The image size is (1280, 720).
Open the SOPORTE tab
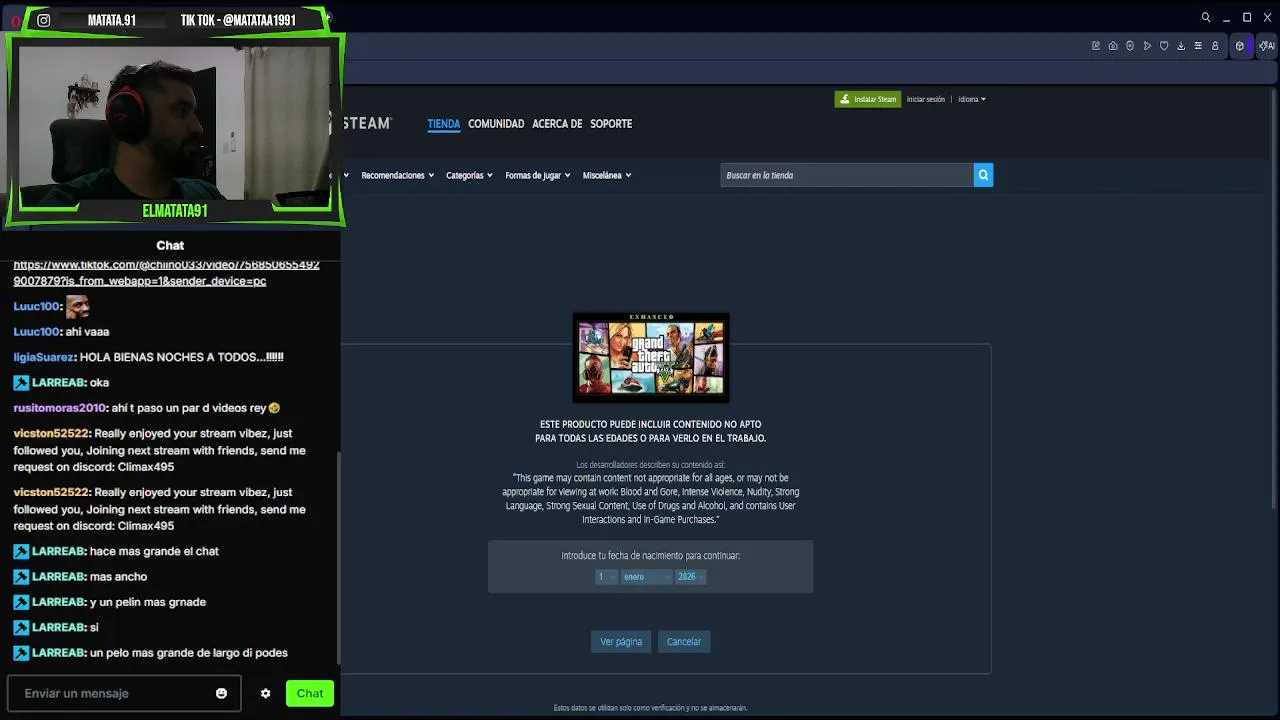click(611, 124)
